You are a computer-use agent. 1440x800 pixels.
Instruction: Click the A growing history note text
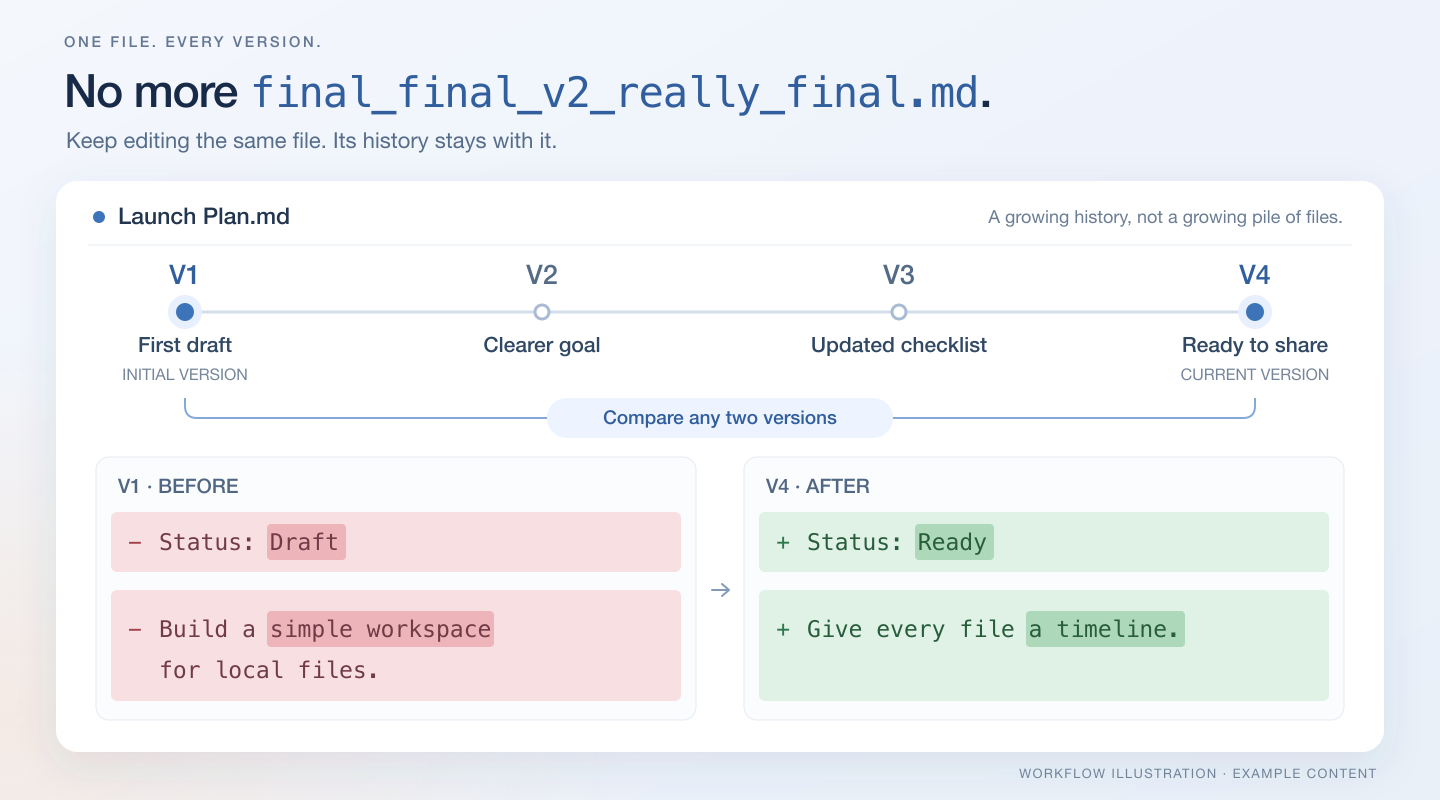(1165, 217)
